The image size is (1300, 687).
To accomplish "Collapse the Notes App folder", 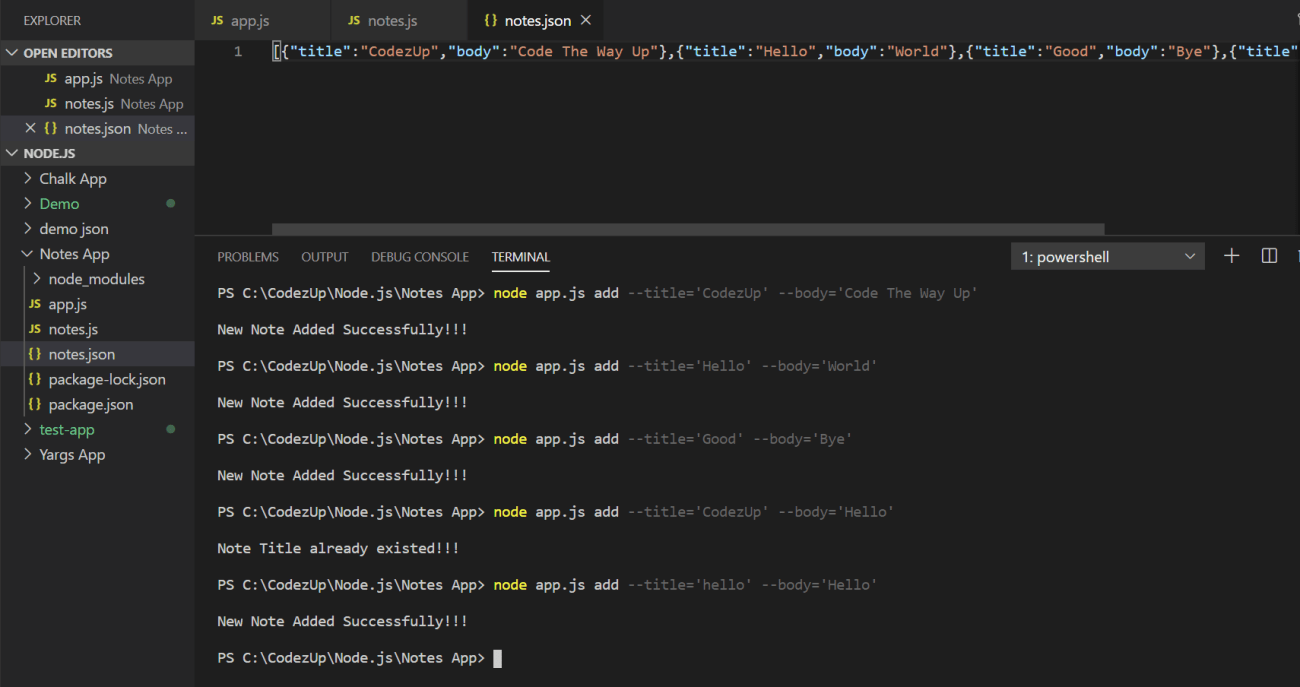I will coord(27,253).
